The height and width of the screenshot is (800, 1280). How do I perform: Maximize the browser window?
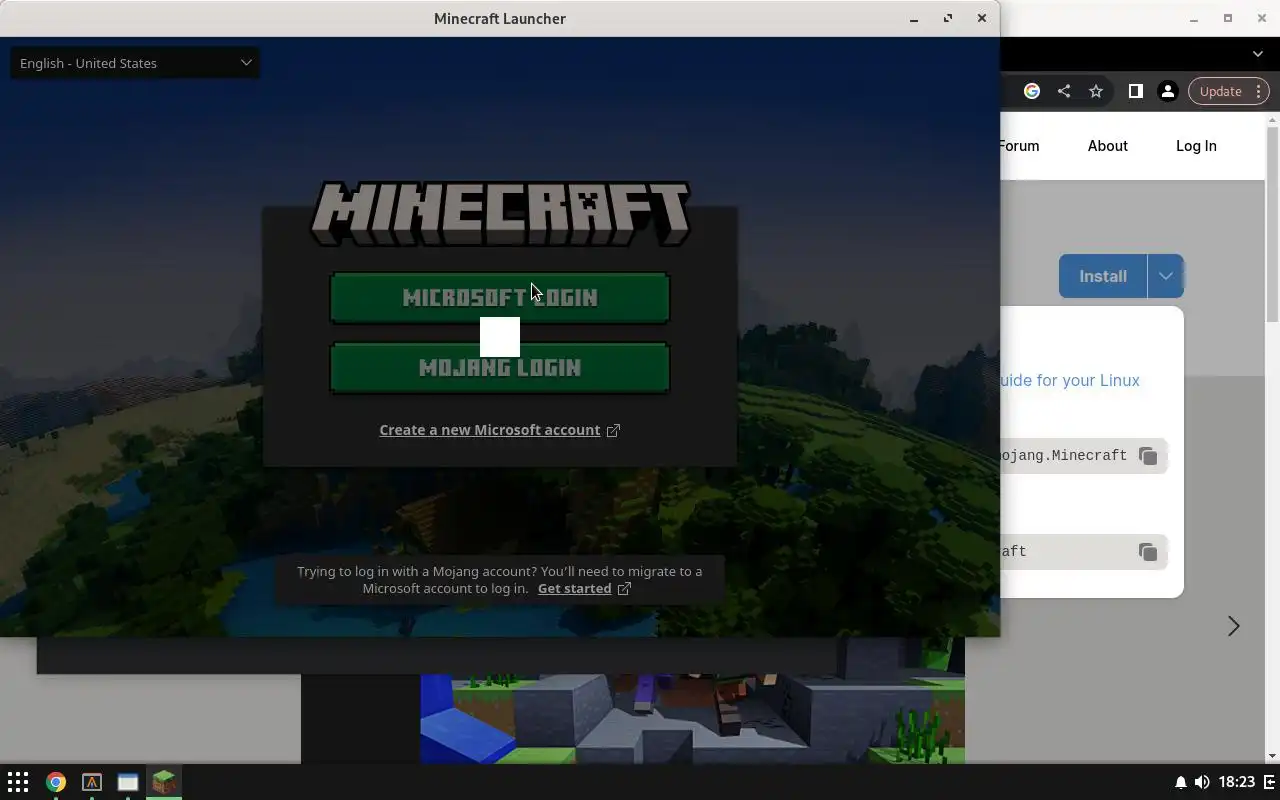[x=1228, y=19]
